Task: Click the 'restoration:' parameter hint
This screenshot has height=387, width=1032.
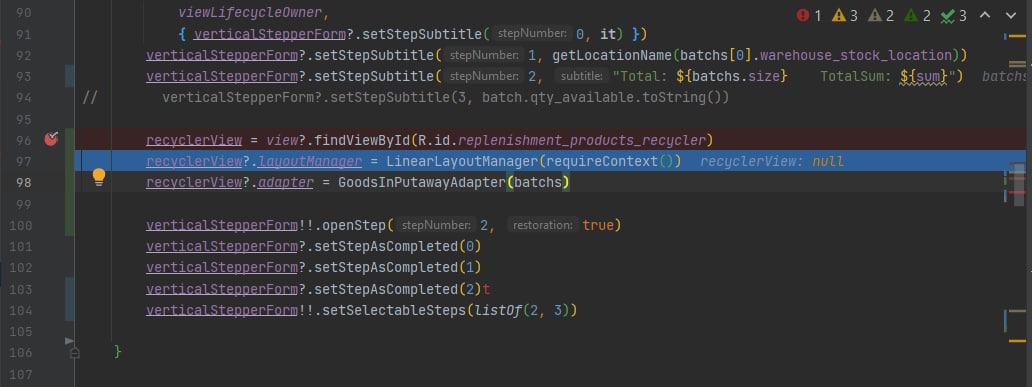Action: pos(543,225)
